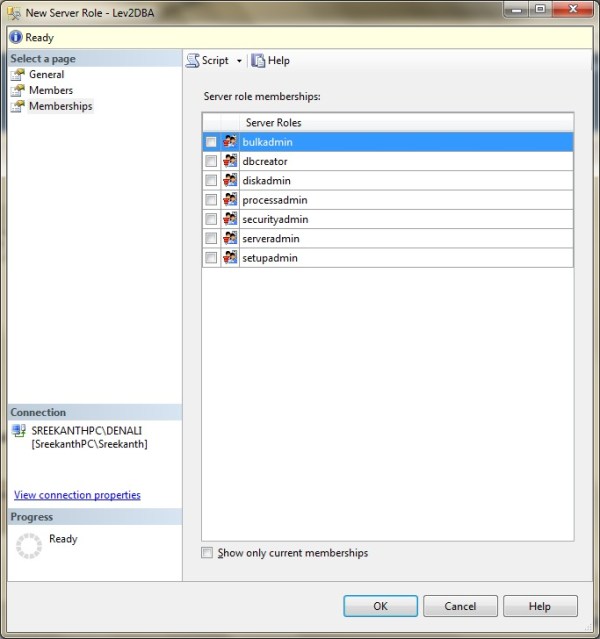Image resolution: width=600 pixels, height=639 pixels.
Task: Toggle Show only current memberships
Action: (x=207, y=553)
